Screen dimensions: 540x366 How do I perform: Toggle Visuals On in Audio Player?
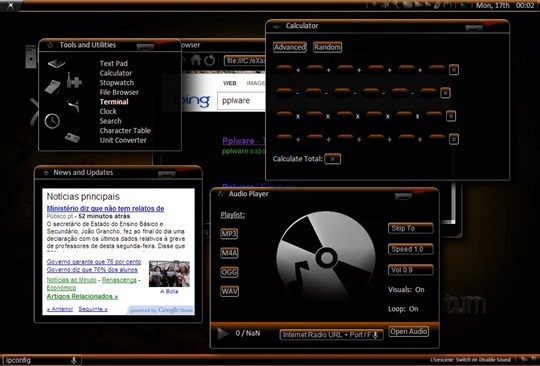(x=406, y=290)
